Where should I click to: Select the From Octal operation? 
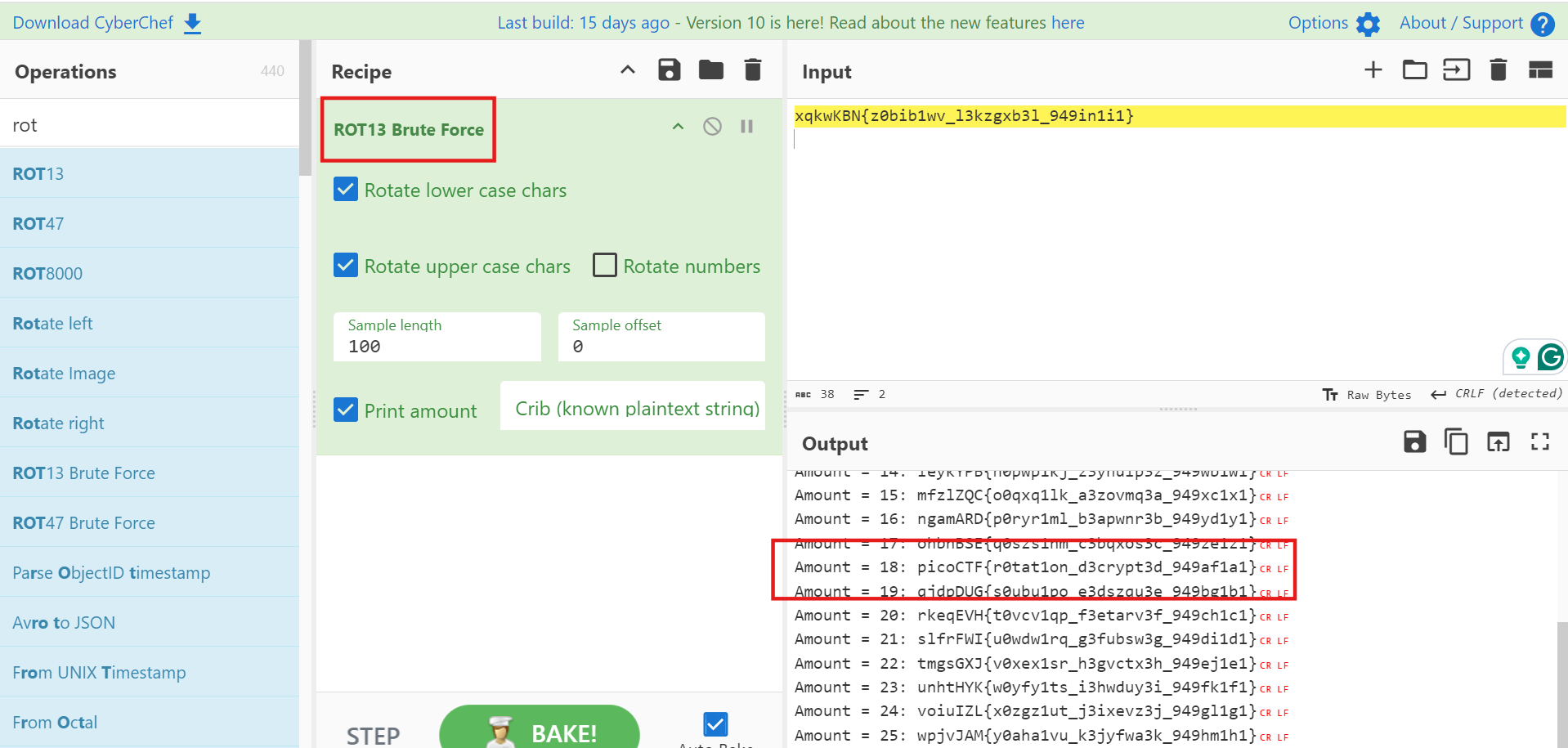pos(150,722)
